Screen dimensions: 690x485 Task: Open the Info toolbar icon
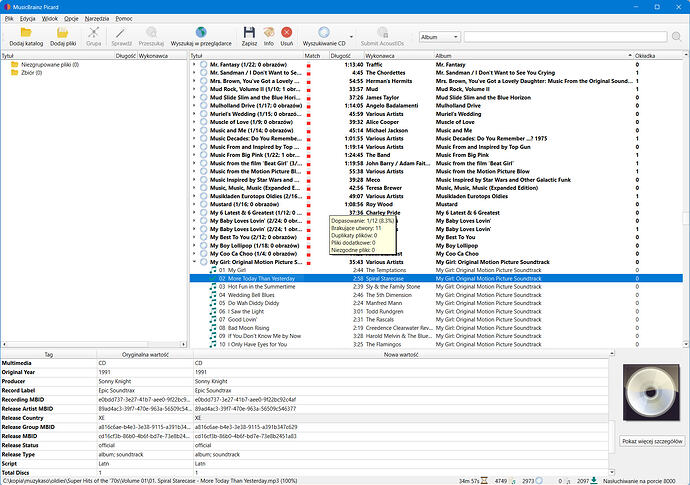(269, 32)
